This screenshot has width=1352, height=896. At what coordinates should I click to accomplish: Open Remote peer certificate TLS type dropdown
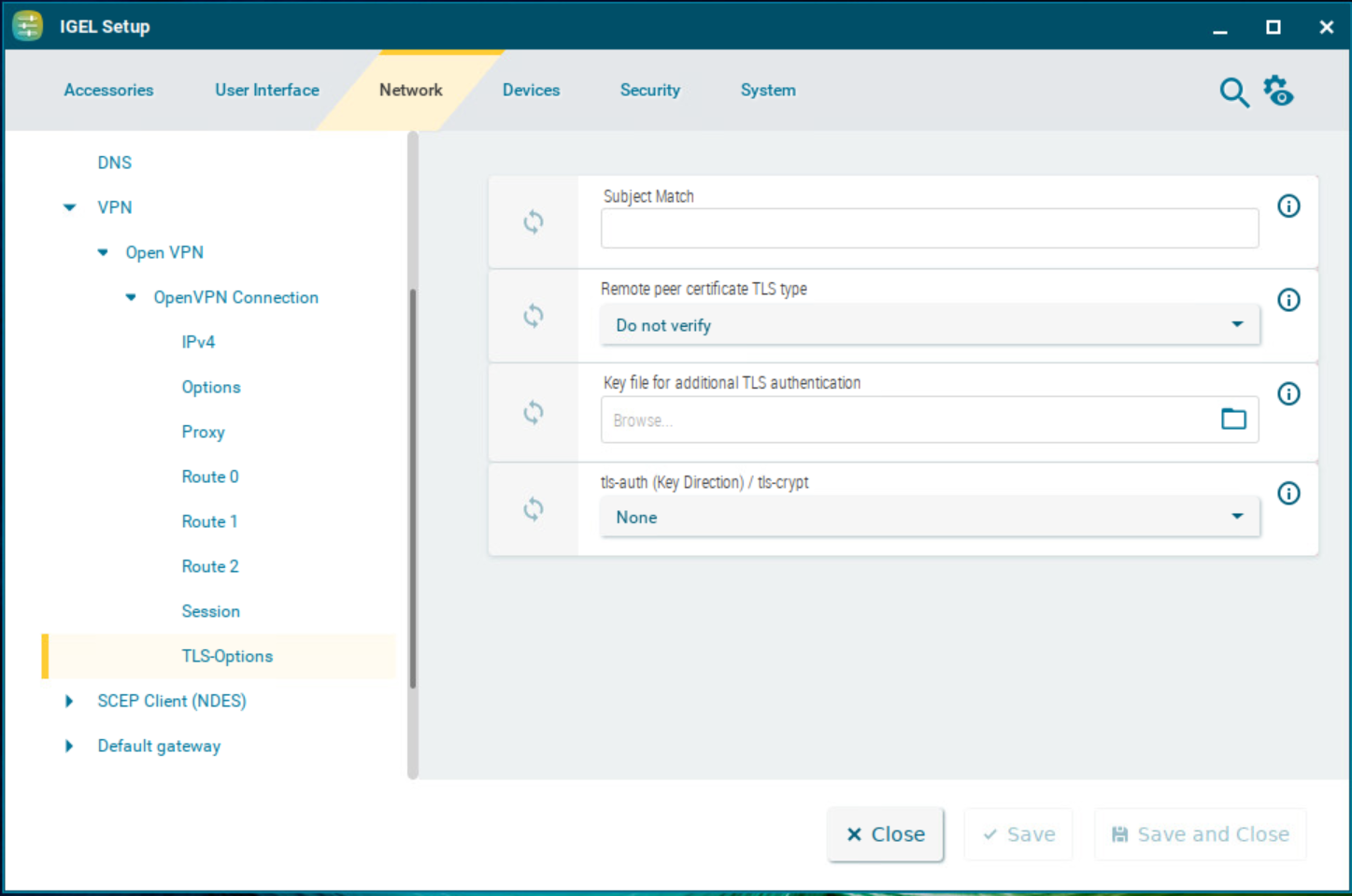[929, 325]
